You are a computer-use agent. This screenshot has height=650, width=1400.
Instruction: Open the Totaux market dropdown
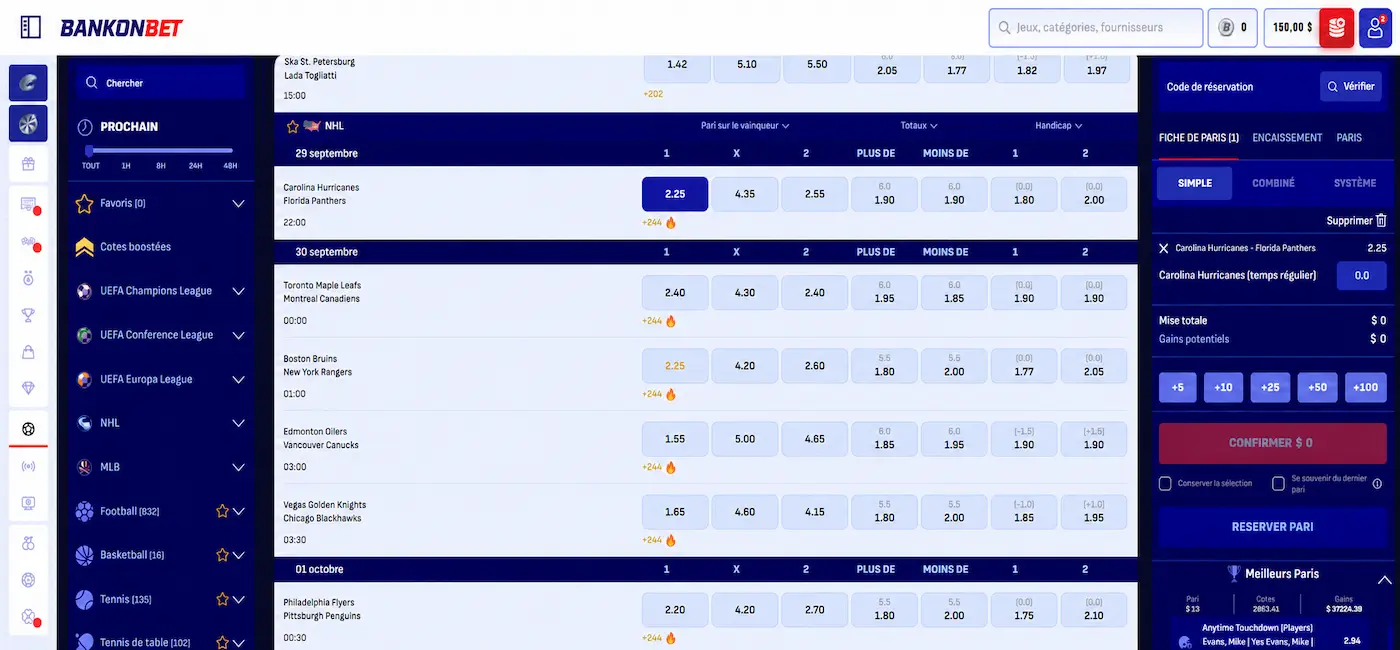click(x=919, y=126)
